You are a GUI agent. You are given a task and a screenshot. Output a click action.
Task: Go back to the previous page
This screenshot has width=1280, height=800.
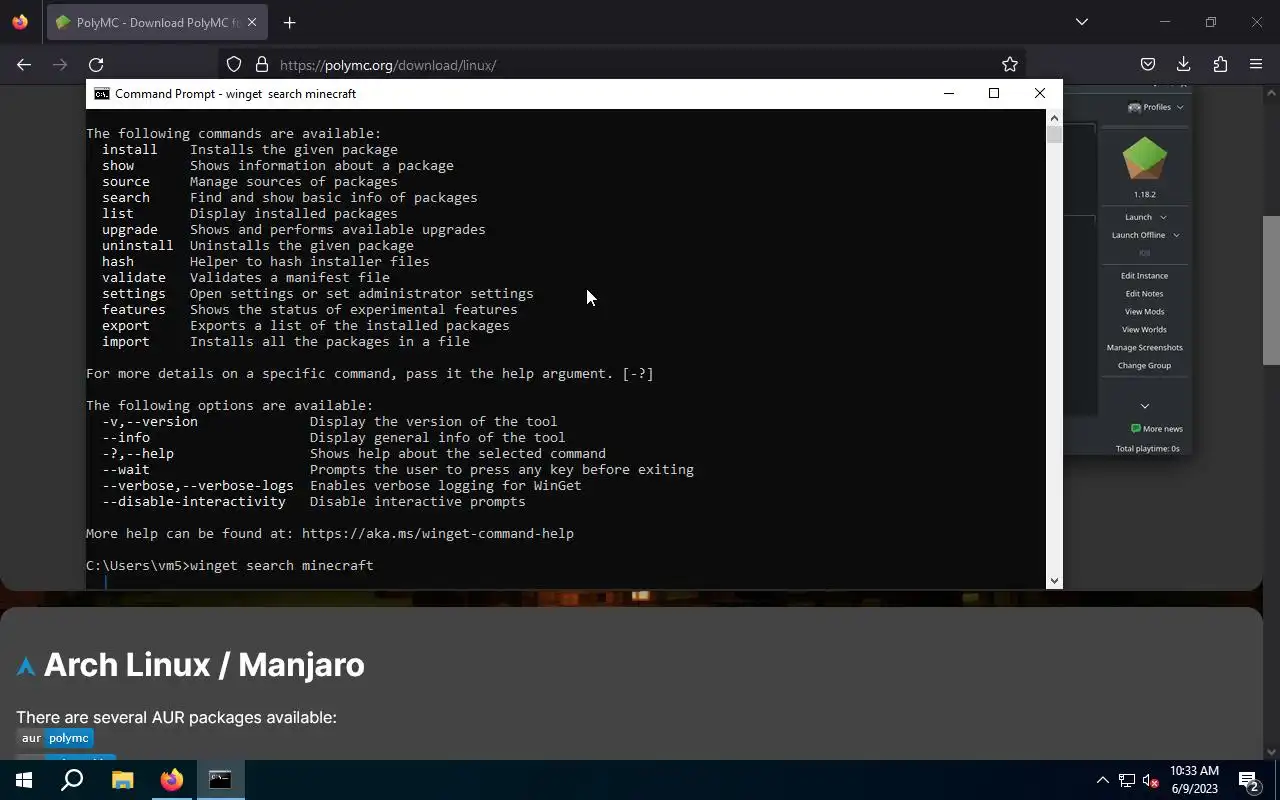[x=24, y=65]
